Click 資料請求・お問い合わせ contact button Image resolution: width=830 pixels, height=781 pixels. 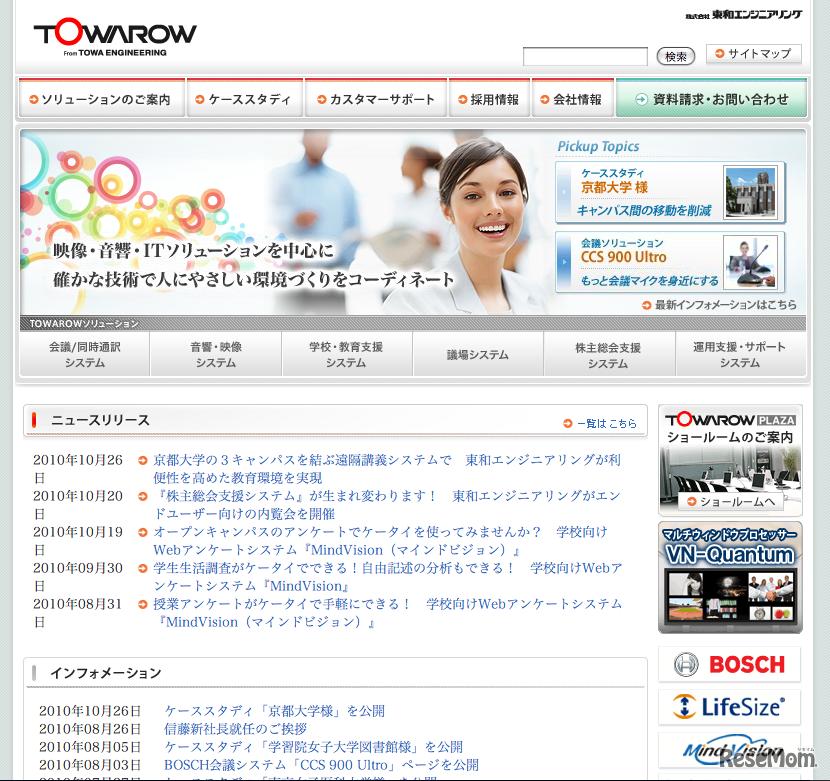pyautogui.click(x=711, y=97)
